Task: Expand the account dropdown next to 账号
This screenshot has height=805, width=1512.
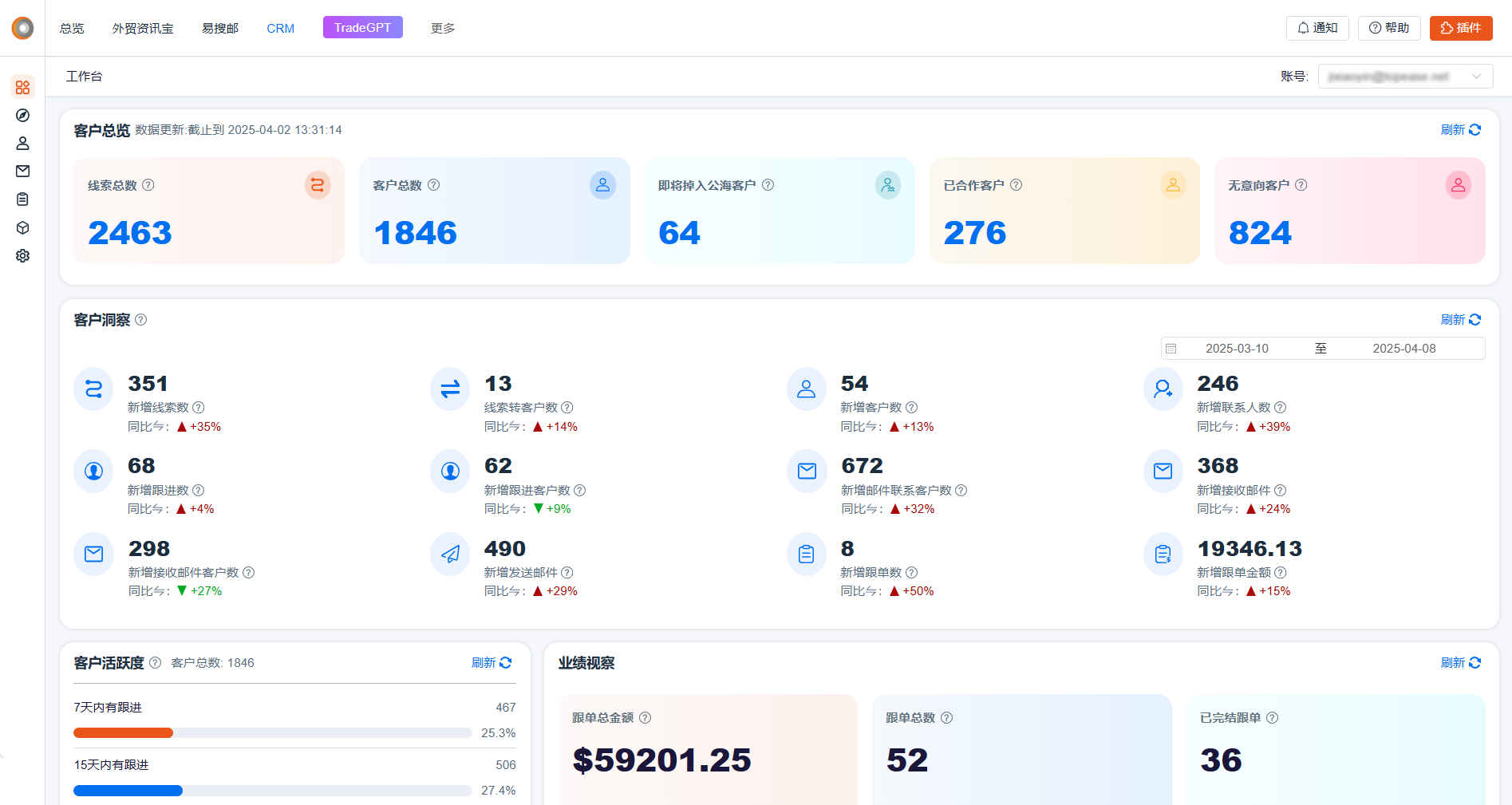Action: 1475,76
